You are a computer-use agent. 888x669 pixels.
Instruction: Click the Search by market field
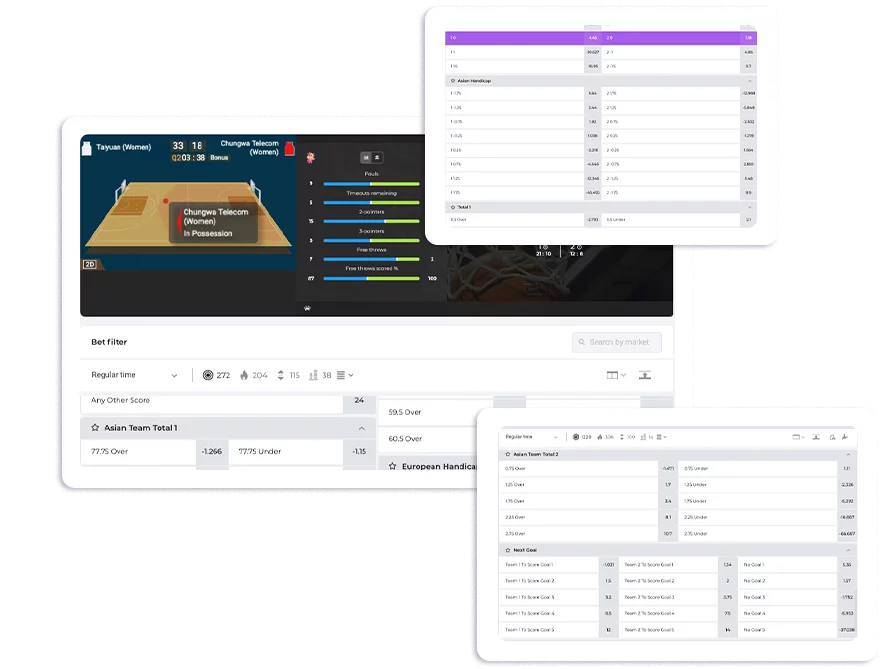pos(617,342)
